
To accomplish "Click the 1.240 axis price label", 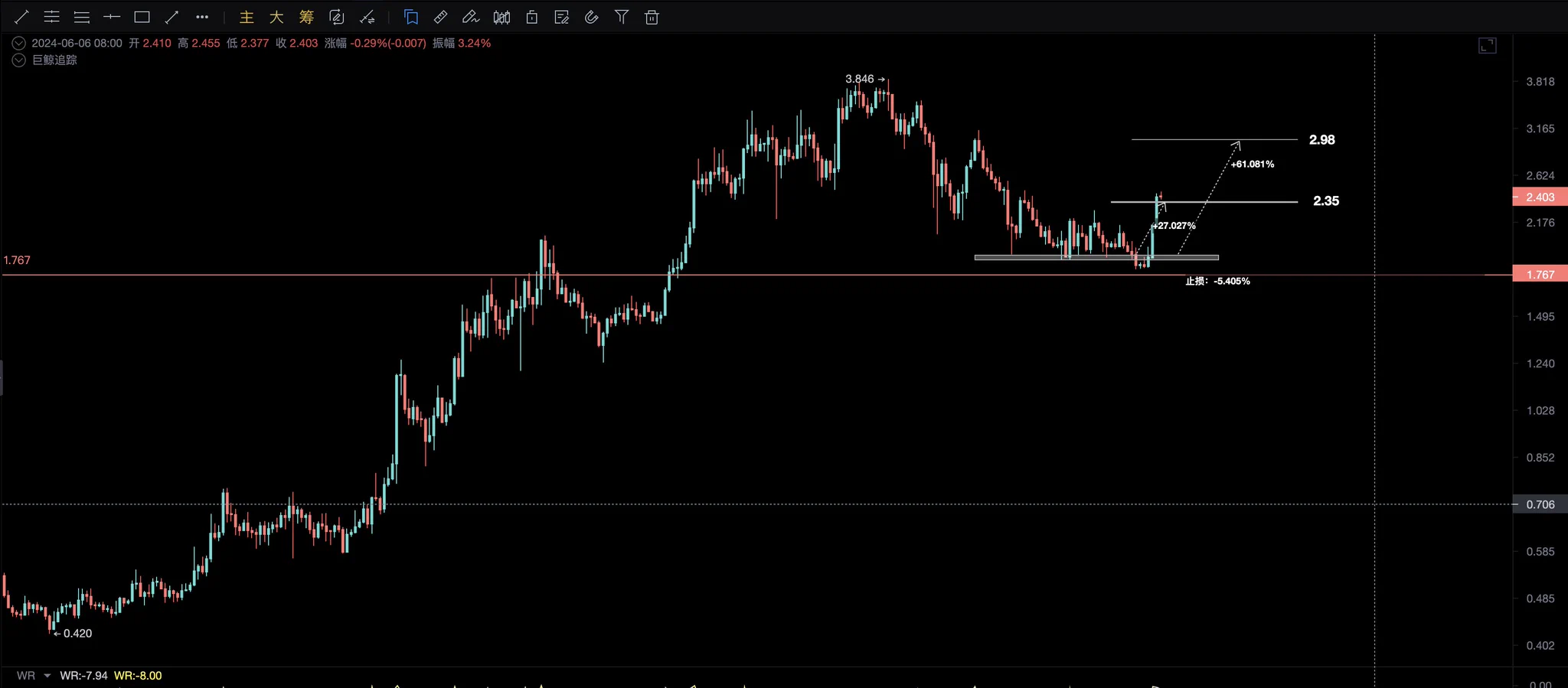I will pyautogui.click(x=1540, y=364).
